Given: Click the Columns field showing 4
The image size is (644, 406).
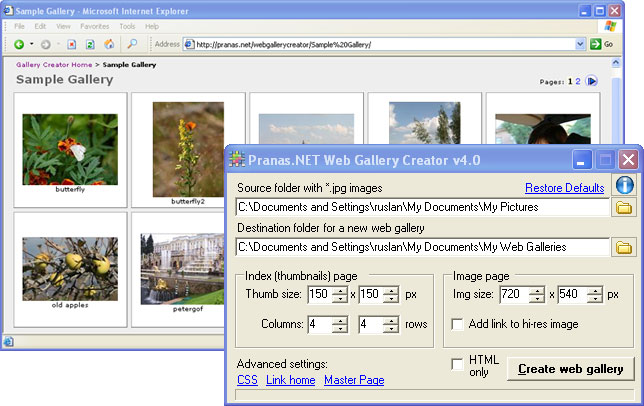Looking at the screenshot, I should (x=320, y=324).
